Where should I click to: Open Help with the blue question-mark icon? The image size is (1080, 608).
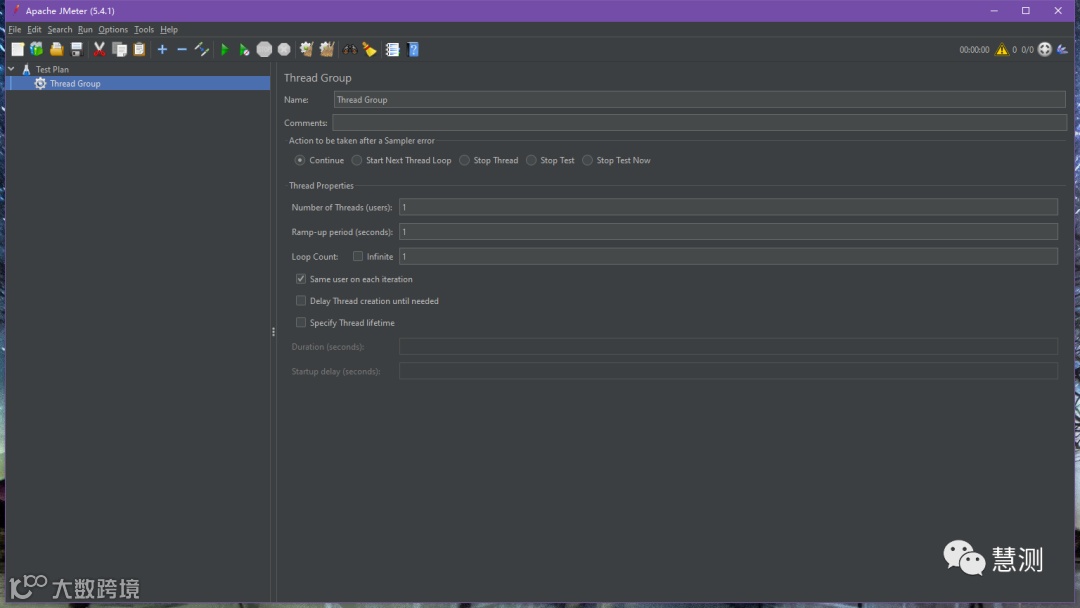click(x=413, y=49)
